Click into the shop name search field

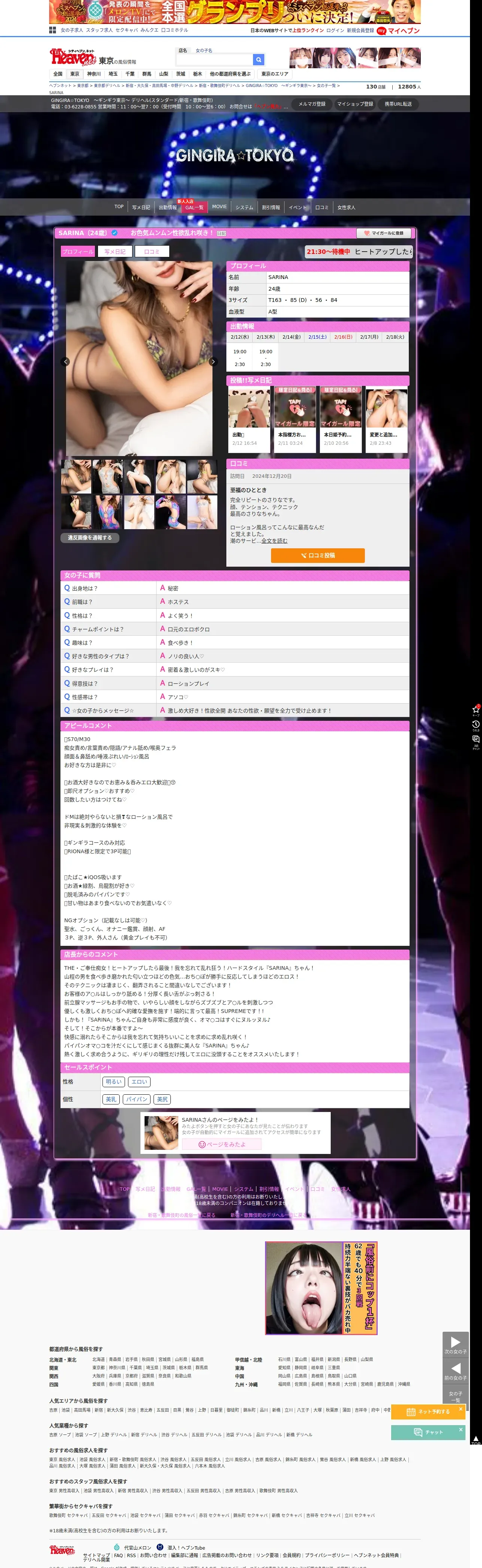[214, 60]
